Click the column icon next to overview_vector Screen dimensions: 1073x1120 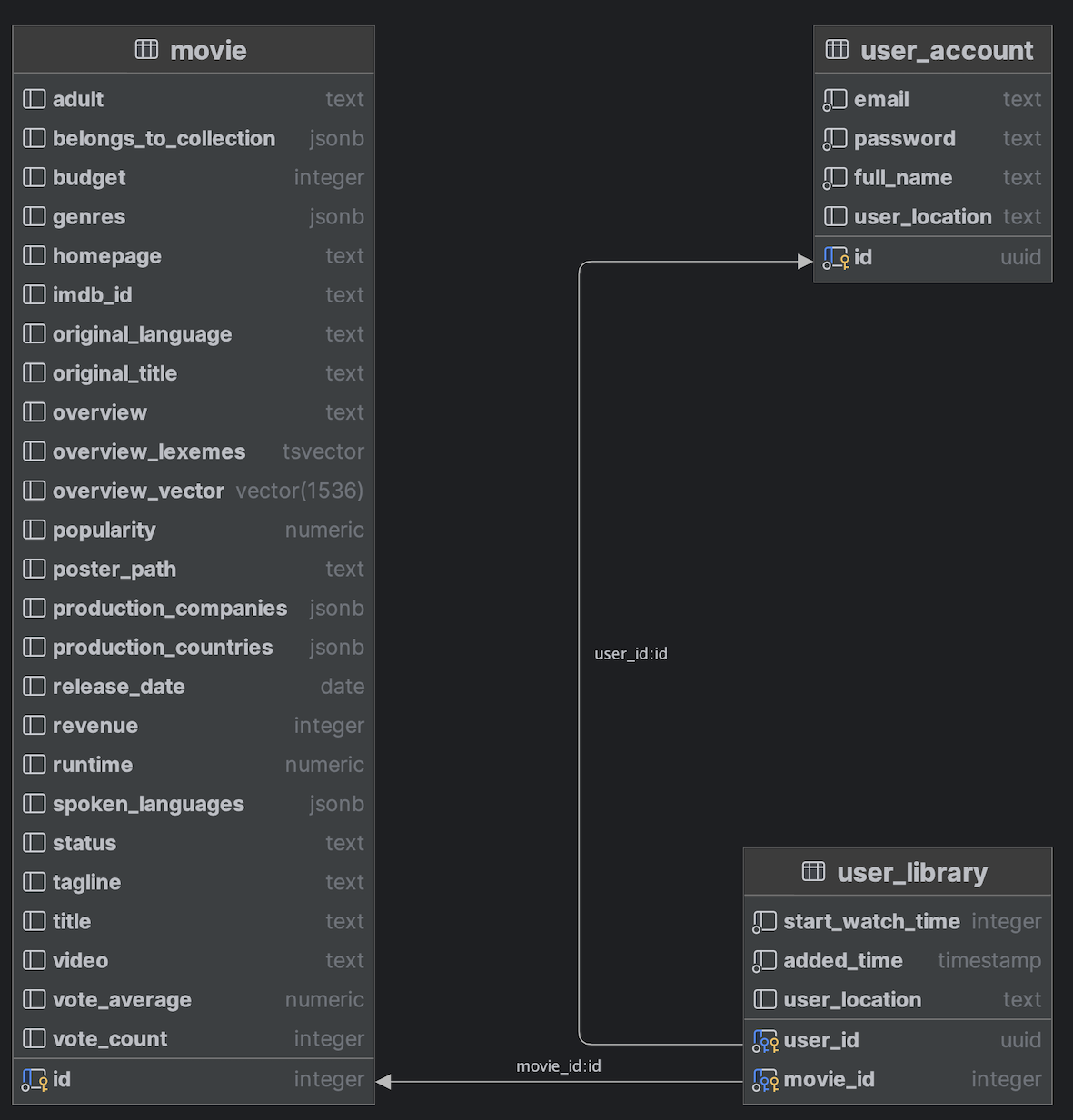(x=34, y=491)
